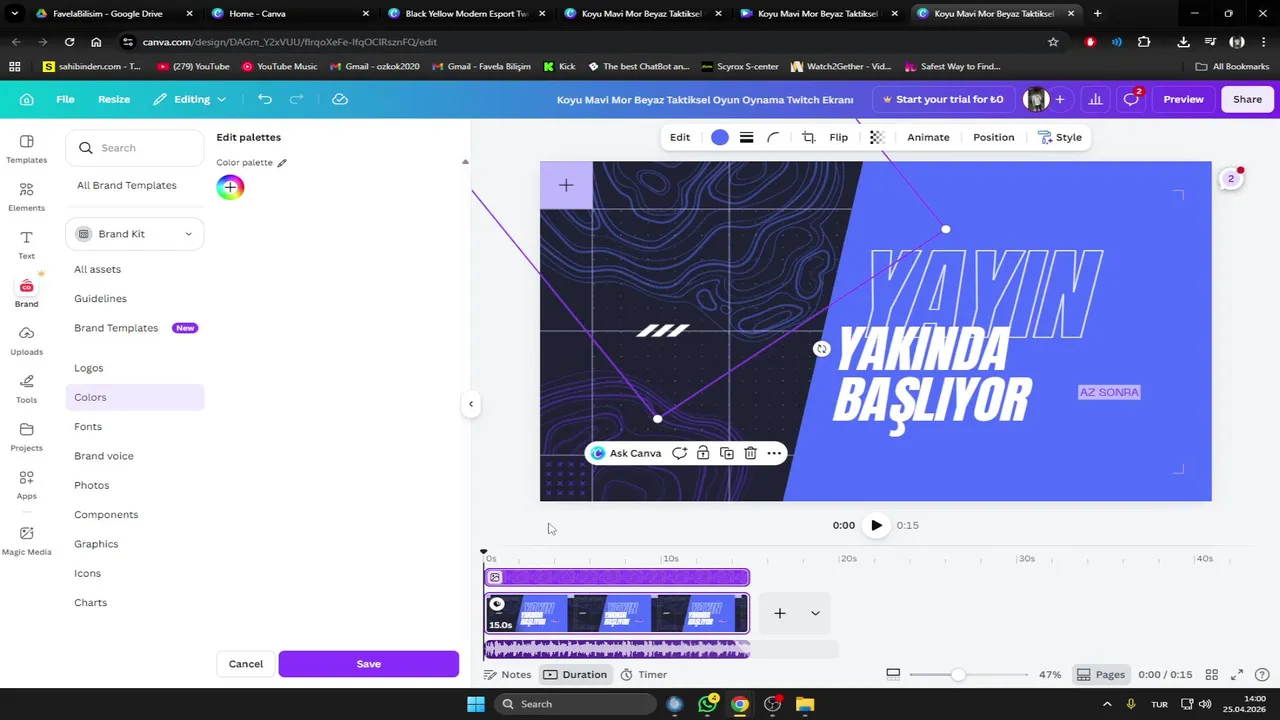Toggle Timer in bottom bar

point(644,675)
